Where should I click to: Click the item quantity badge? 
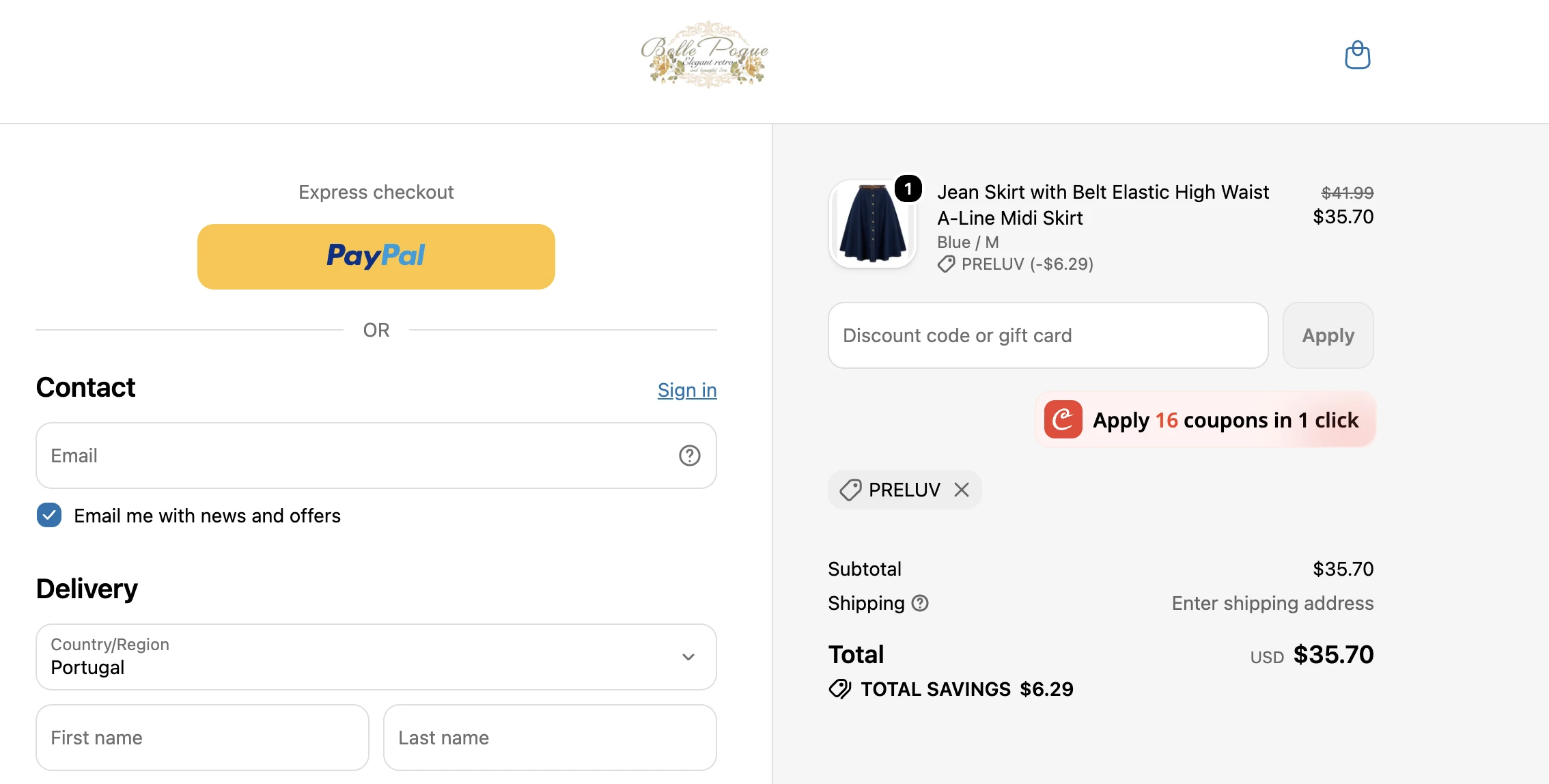tap(908, 188)
